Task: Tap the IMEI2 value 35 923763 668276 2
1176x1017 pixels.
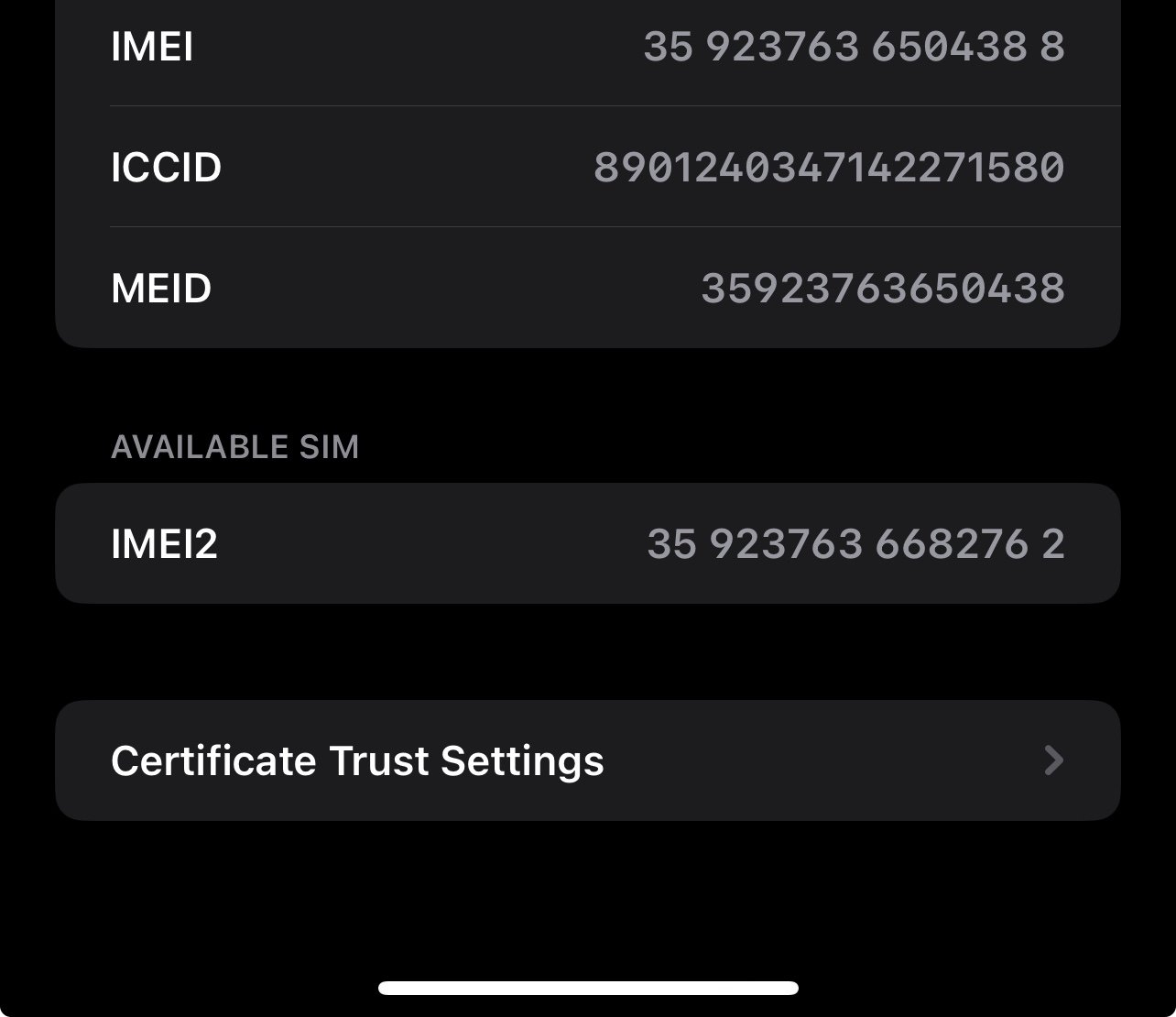Action: point(854,542)
